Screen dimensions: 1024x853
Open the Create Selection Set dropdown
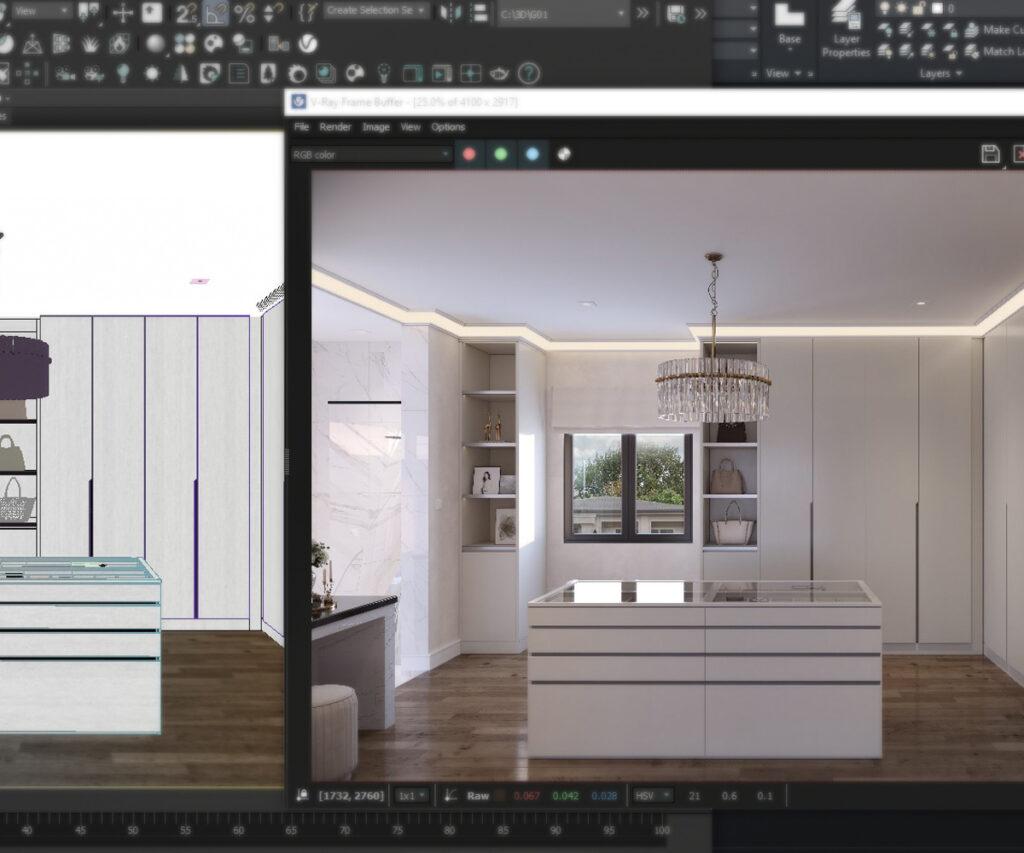click(x=376, y=11)
